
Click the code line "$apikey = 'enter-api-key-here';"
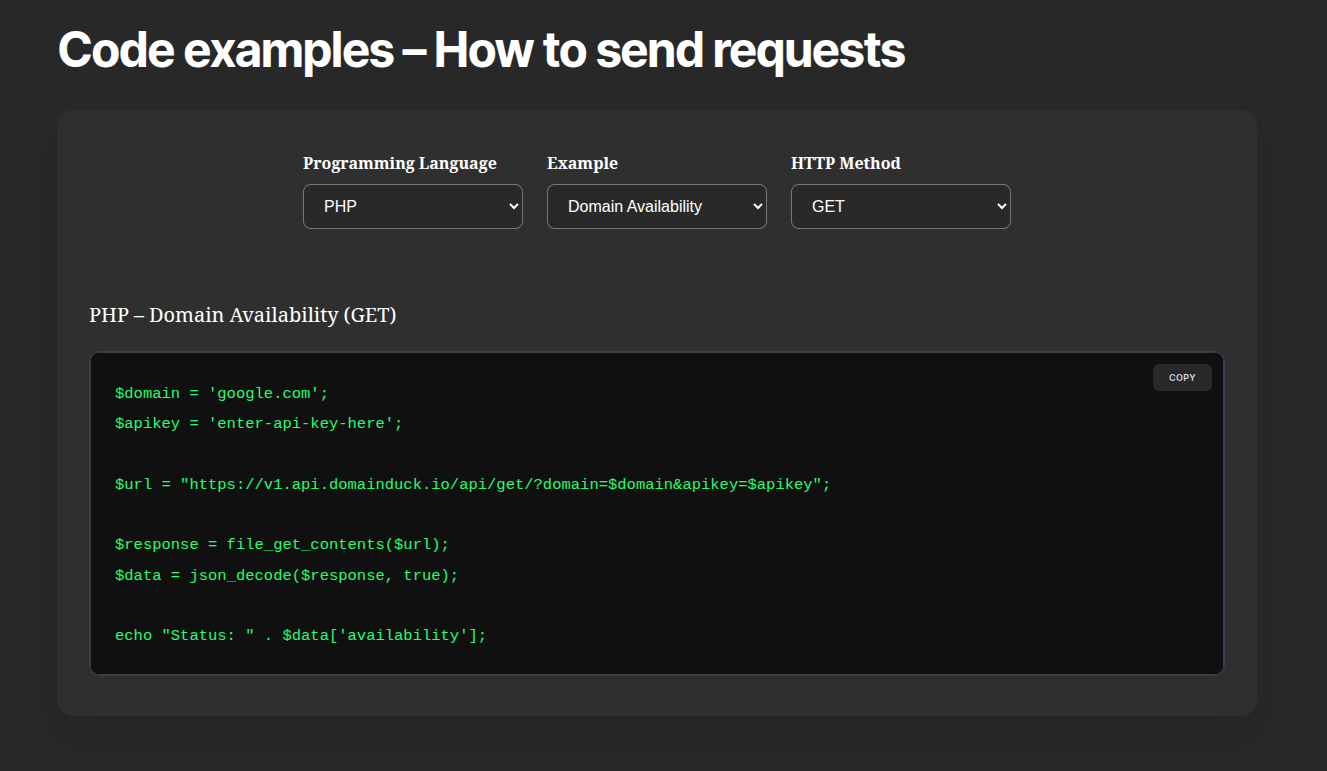tap(259, 423)
